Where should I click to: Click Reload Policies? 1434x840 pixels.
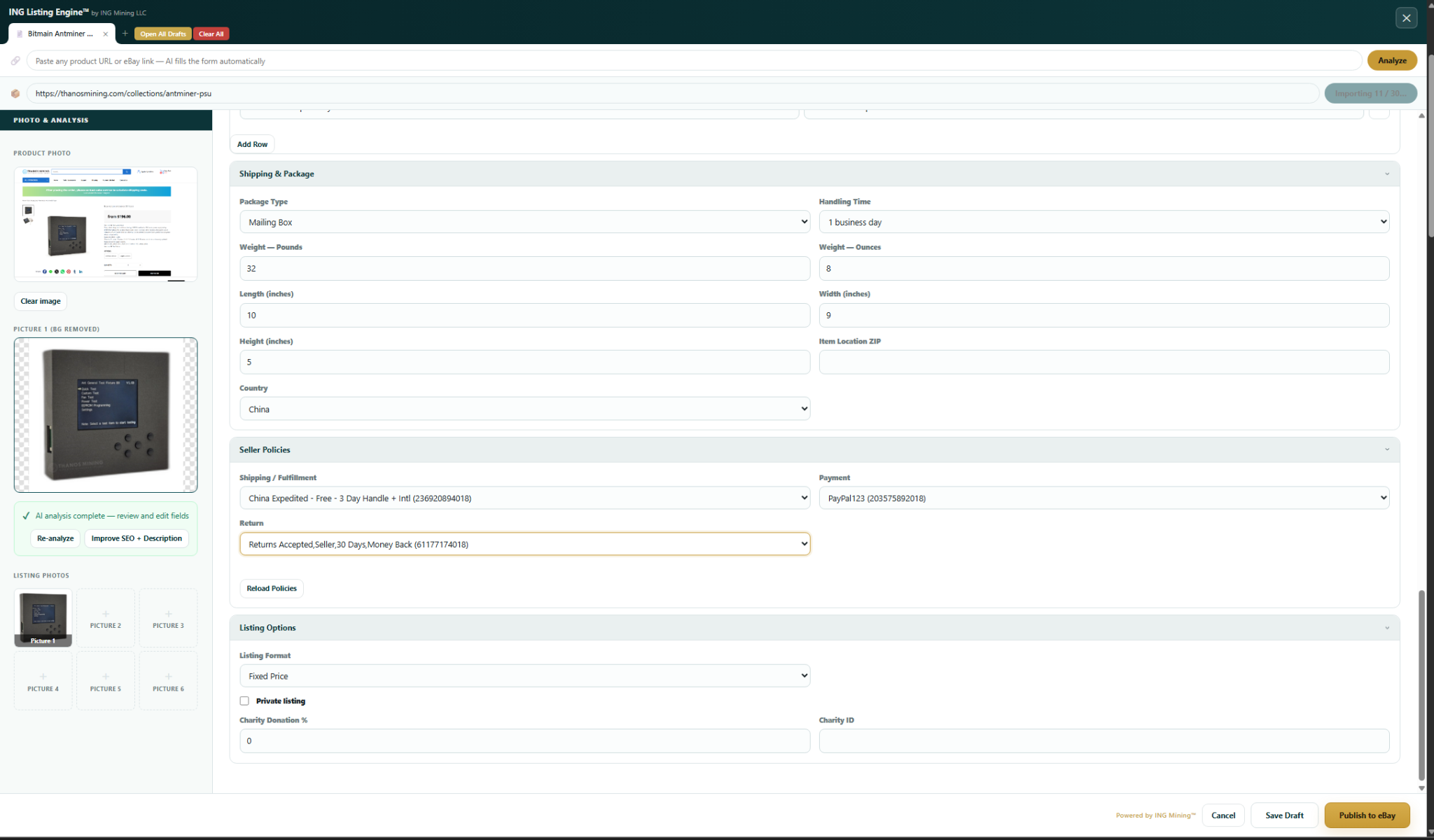[272, 588]
